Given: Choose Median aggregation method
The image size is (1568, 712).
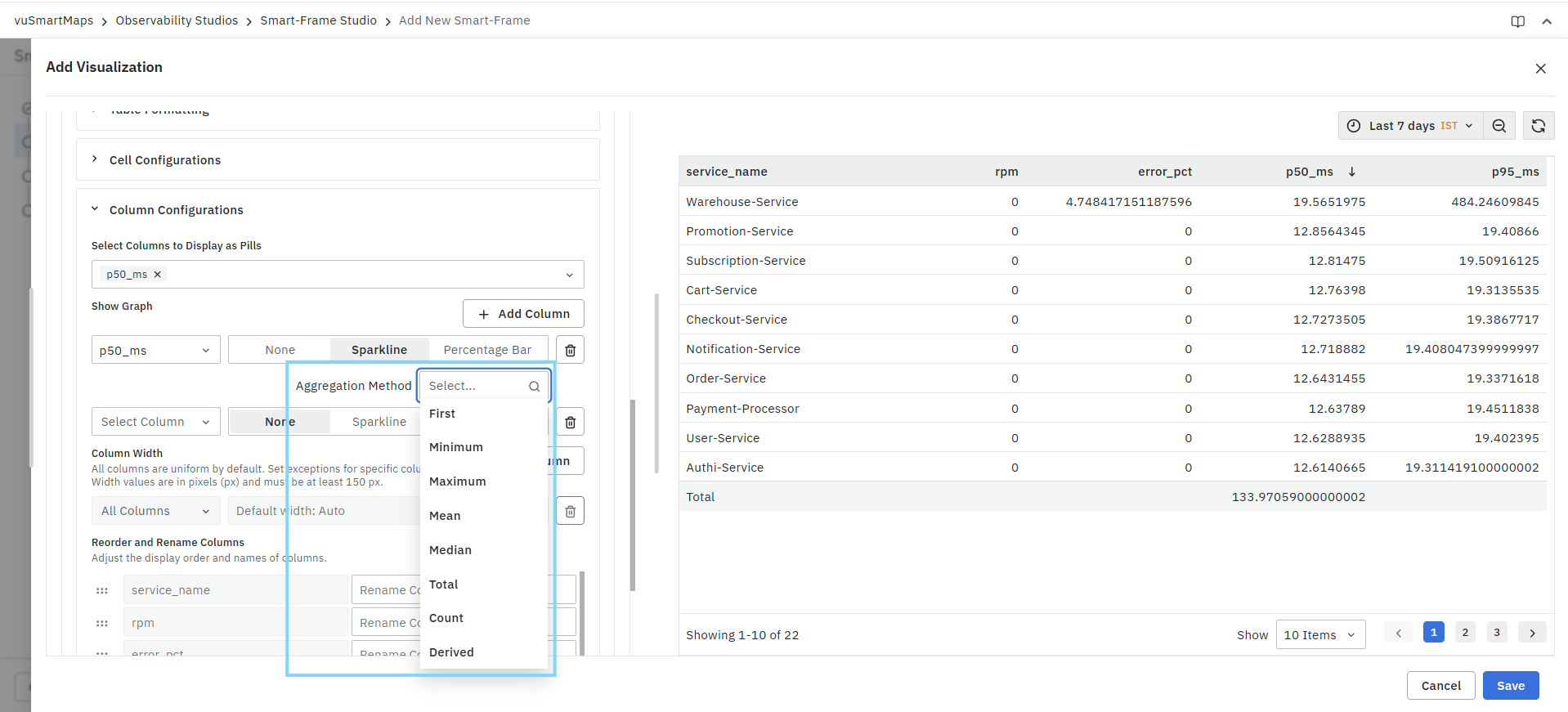Looking at the screenshot, I should point(484,550).
